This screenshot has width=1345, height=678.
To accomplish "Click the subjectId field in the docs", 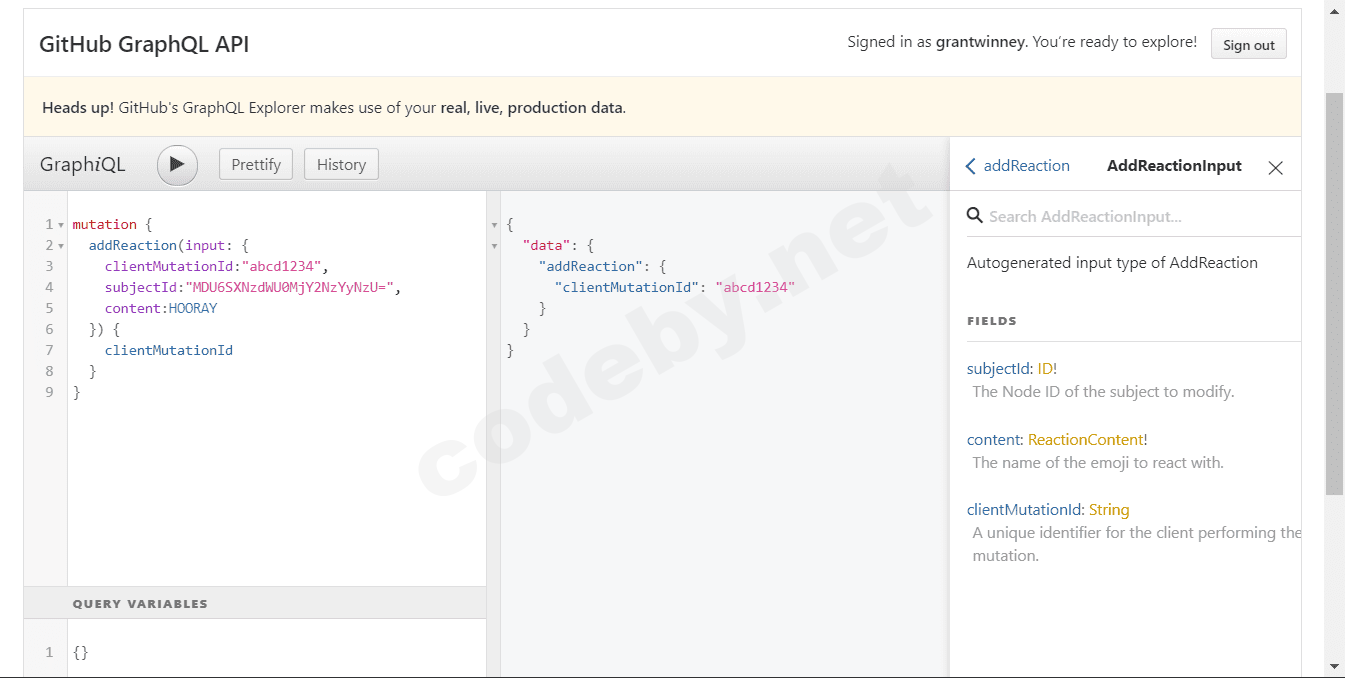I will (996, 369).
